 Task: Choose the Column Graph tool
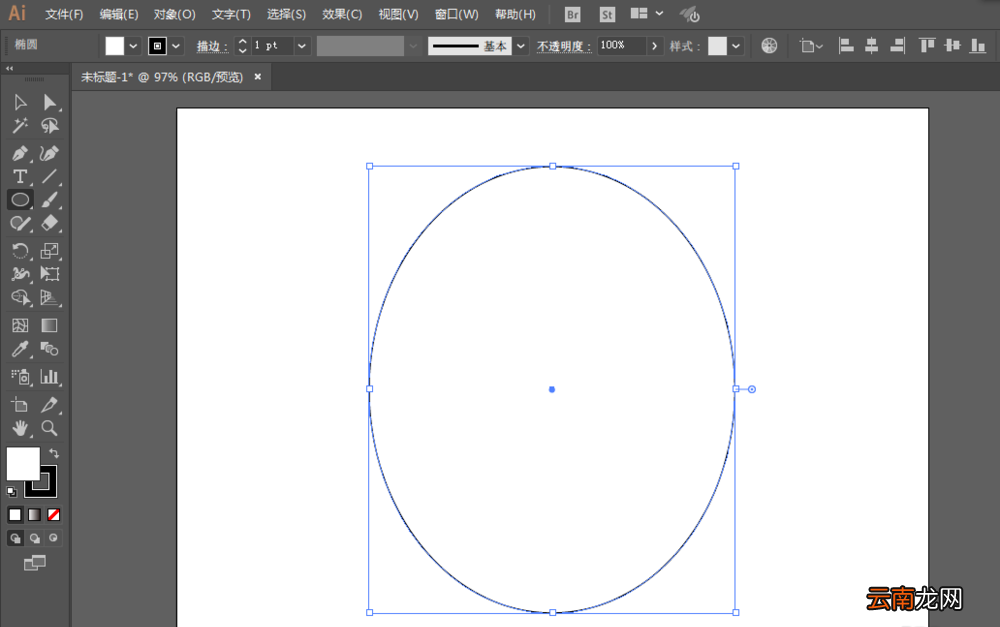pyautogui.click(x=50, y=376)
